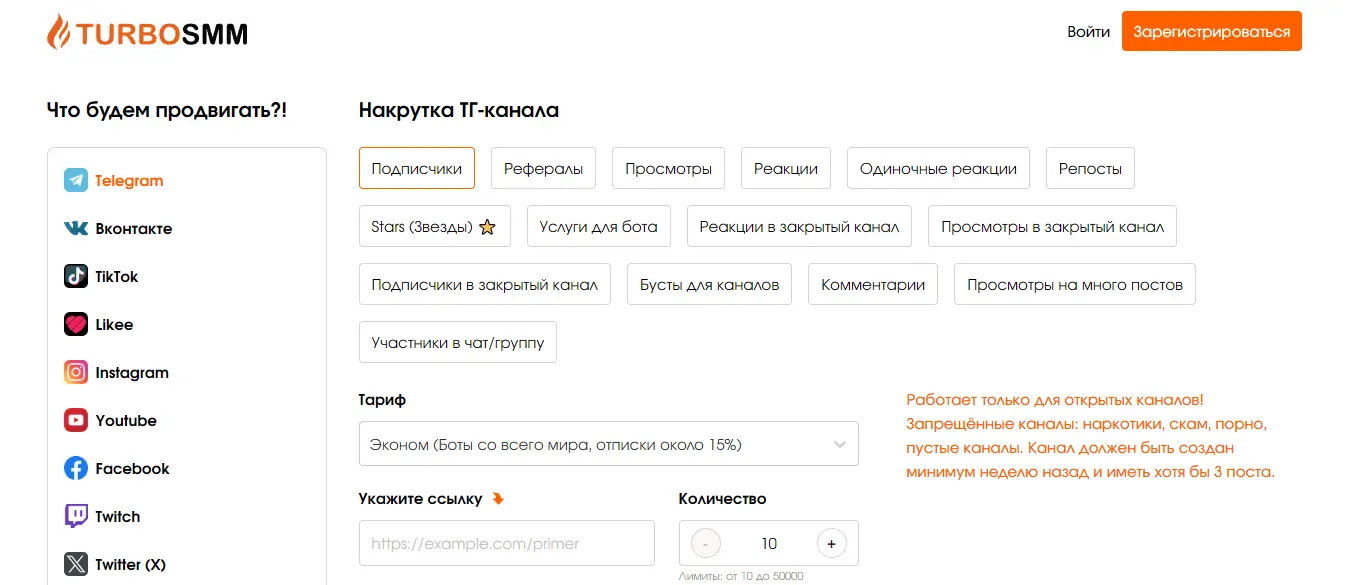Click the TurboSMM flame logo
This screenshot has width=1345, height=585.
pyautogui.click(x=59, y=33)
